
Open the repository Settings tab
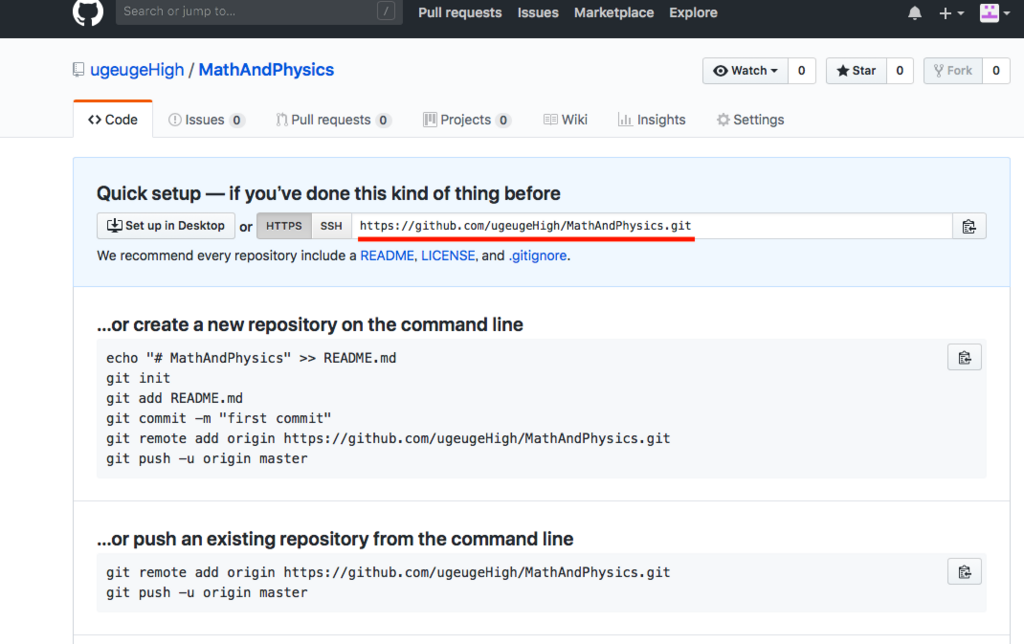pyautogui.click(x=750, y=120)
